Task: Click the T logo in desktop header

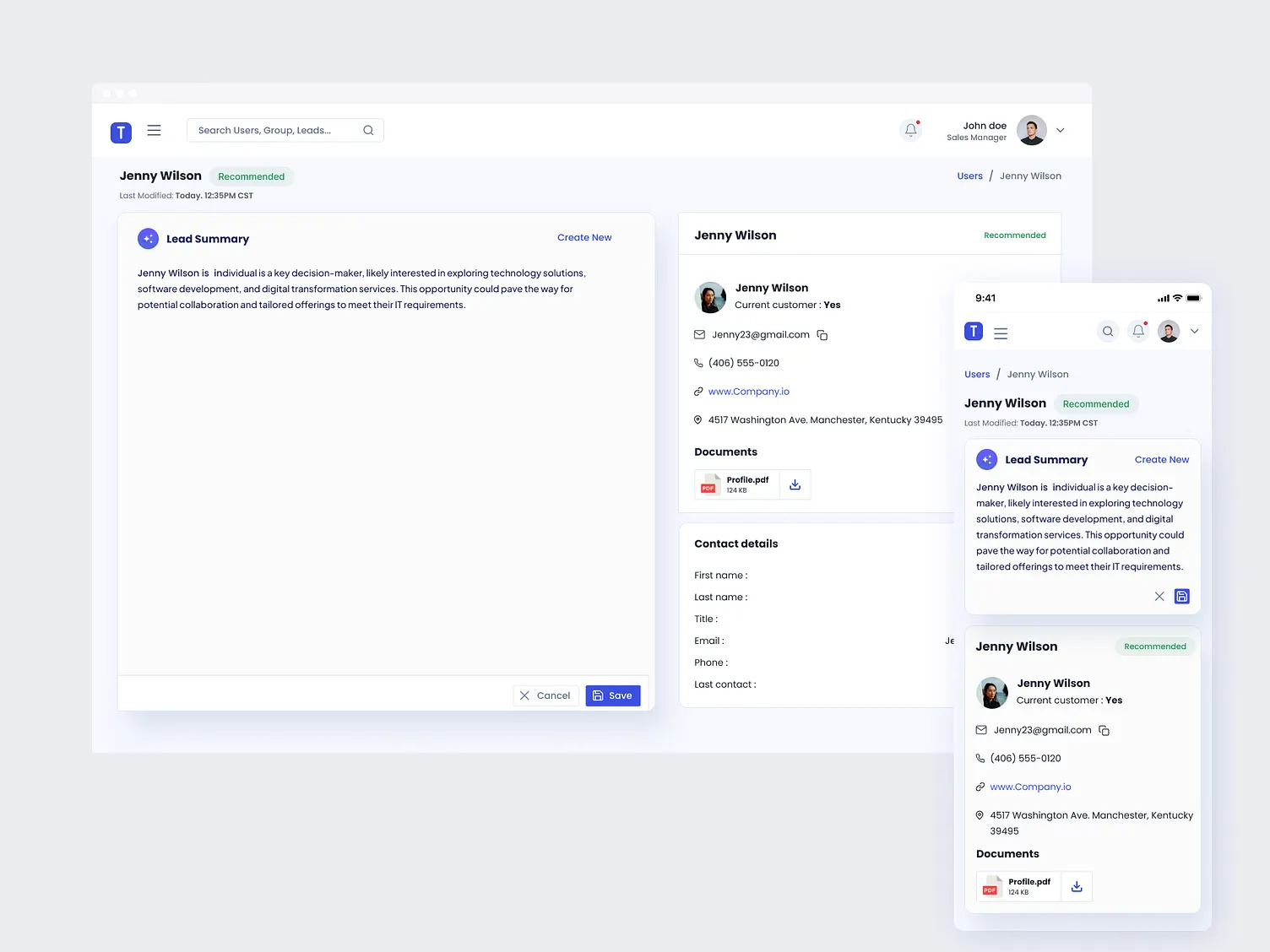Action: [121, 133]
